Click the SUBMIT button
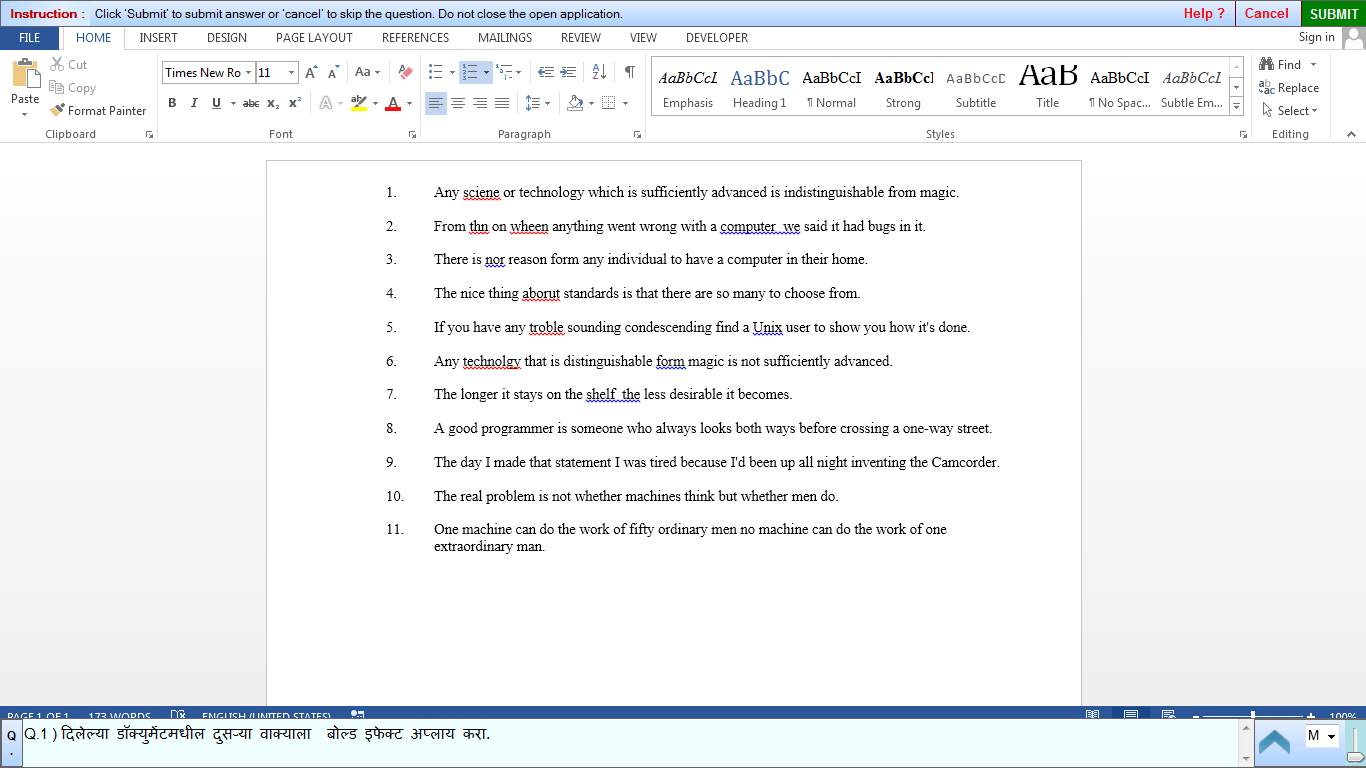 pos(1334,13)
